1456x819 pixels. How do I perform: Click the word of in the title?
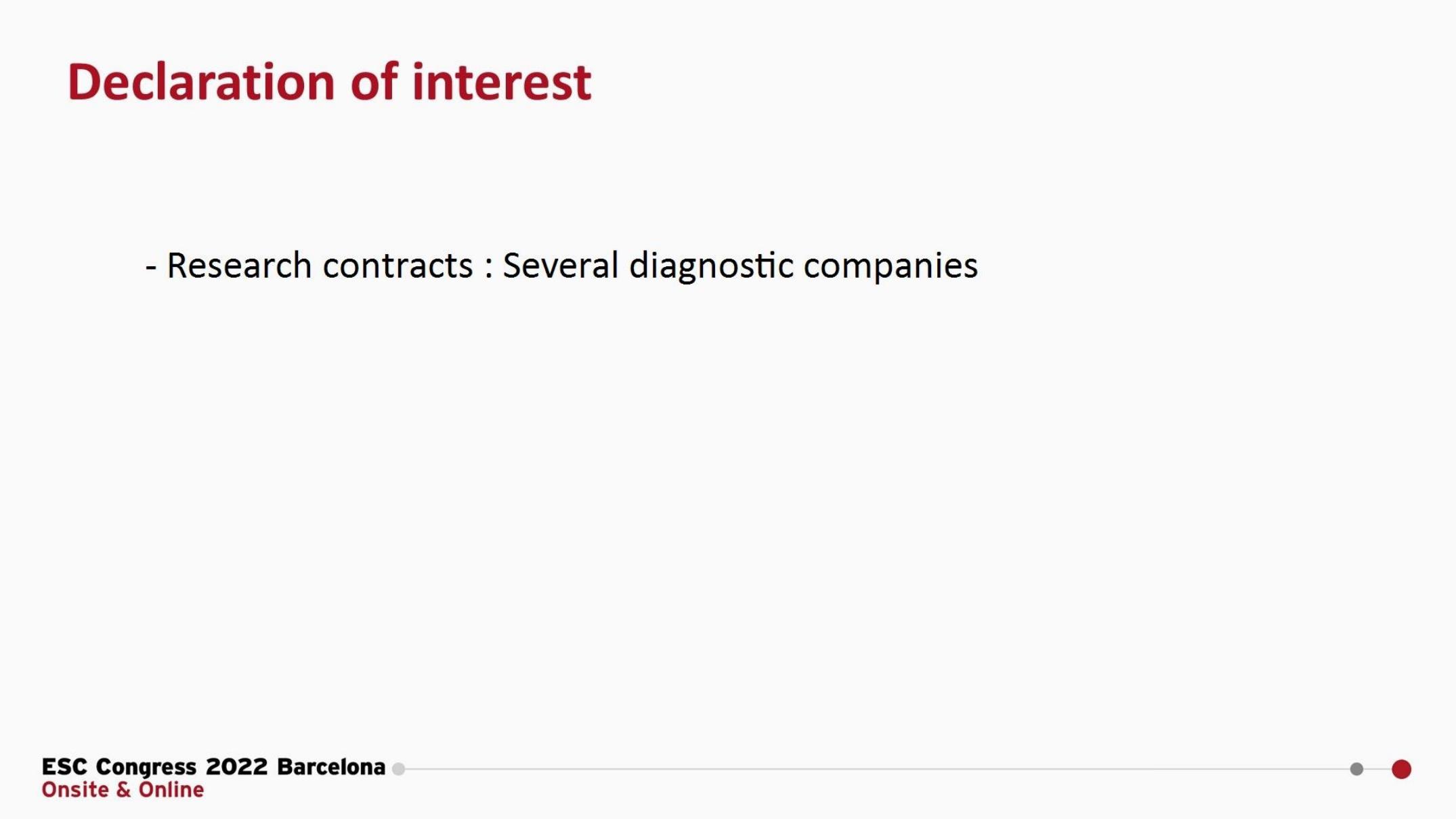point(374,82)
